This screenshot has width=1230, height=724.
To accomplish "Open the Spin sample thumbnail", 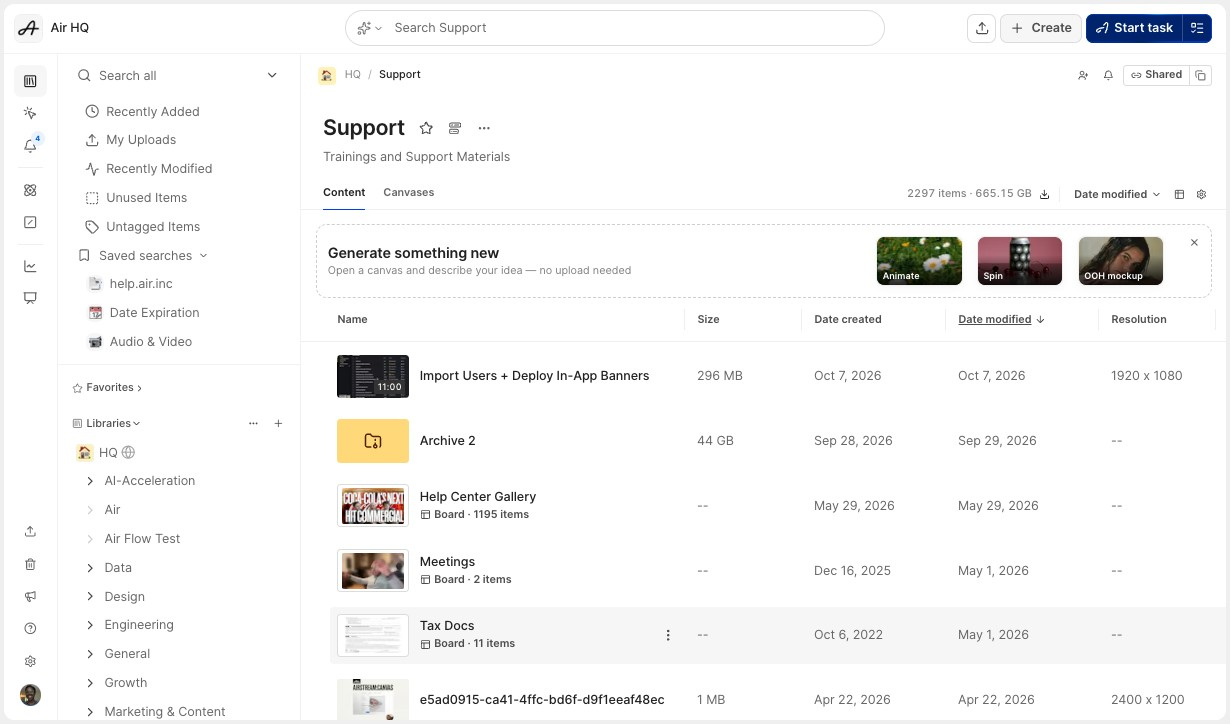I will point(1020,261).
